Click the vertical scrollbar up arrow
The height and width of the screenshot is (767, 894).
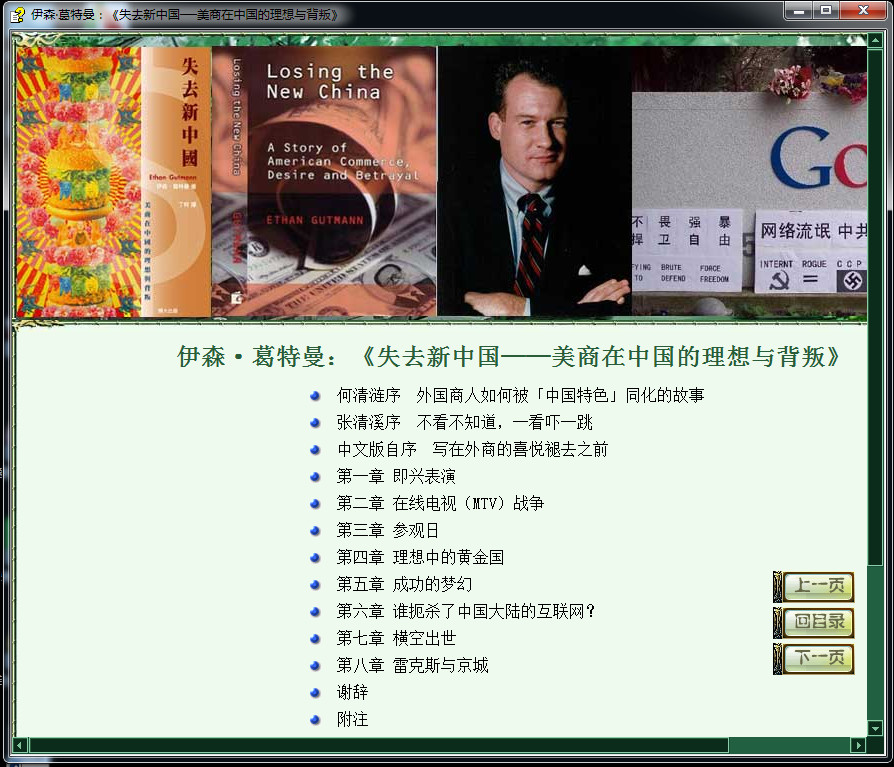pos(875,40)
